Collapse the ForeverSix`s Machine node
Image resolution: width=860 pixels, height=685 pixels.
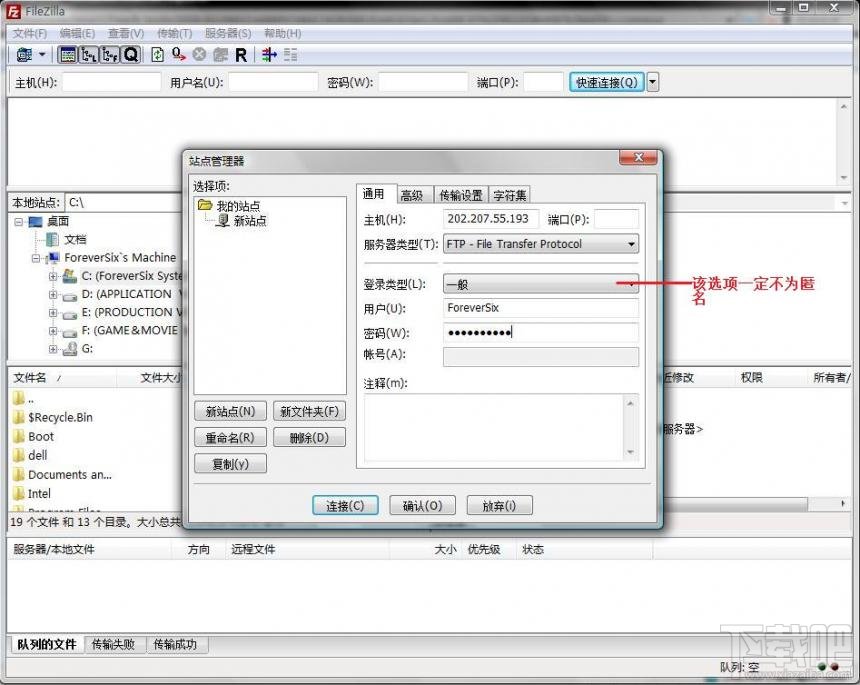(x=36, y=258)
